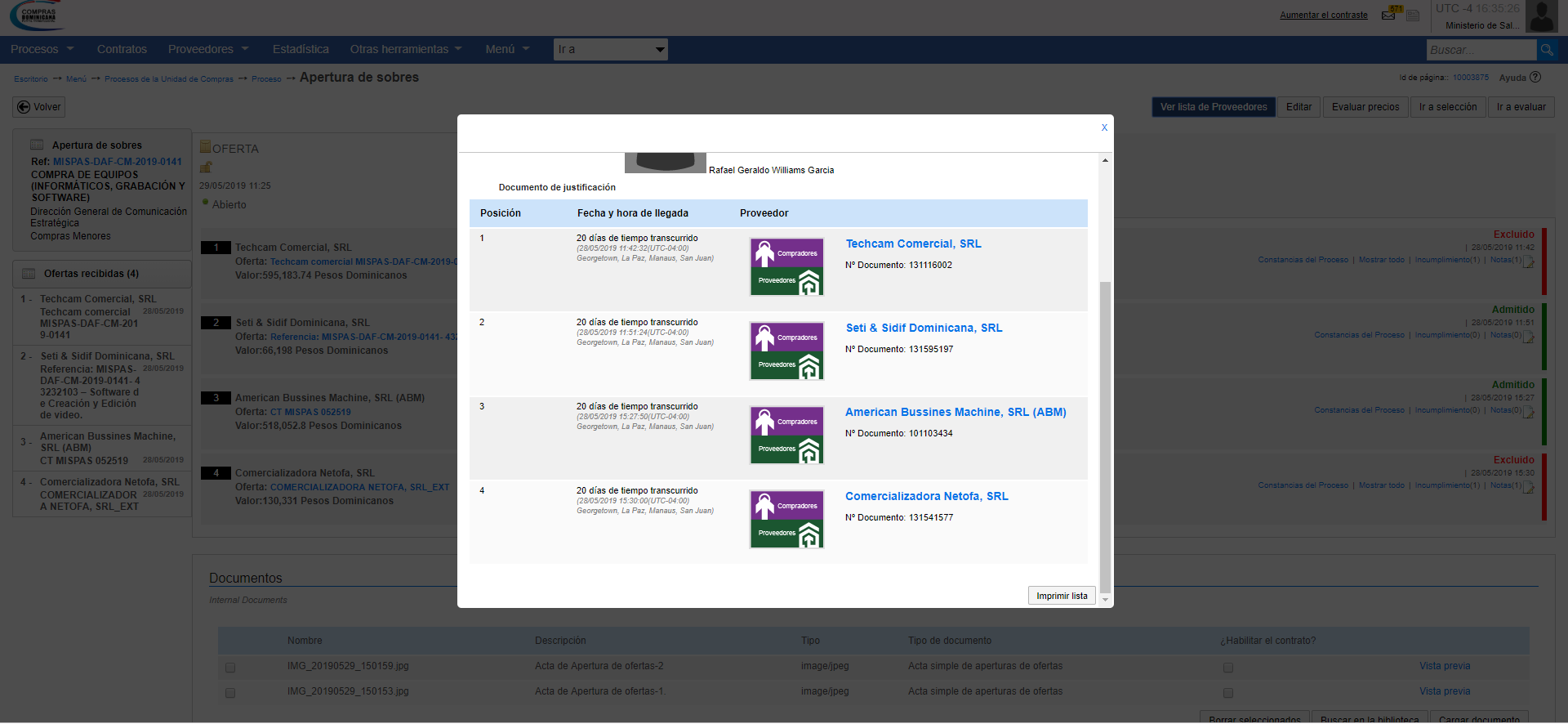Image resolution: width=1568 pixels, height=724 pixels.
Task: Click Aumentar el contraste link
Action: [x=1324, y=15]
